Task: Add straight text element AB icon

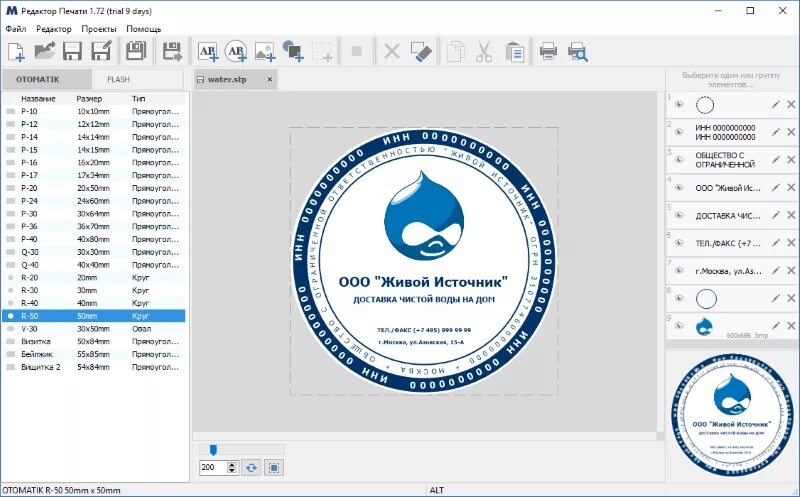Action: (208, 52)
